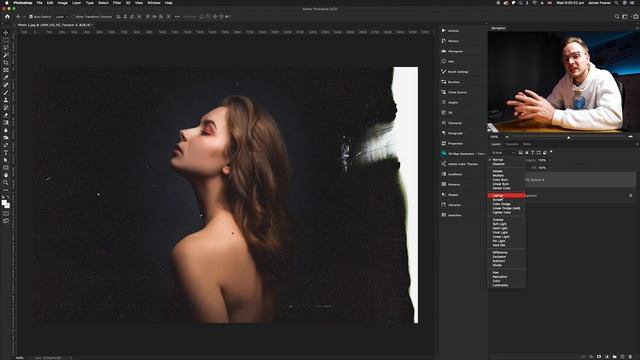
Task: Open the Actions collapsed panel
Action: pos(450,31)
